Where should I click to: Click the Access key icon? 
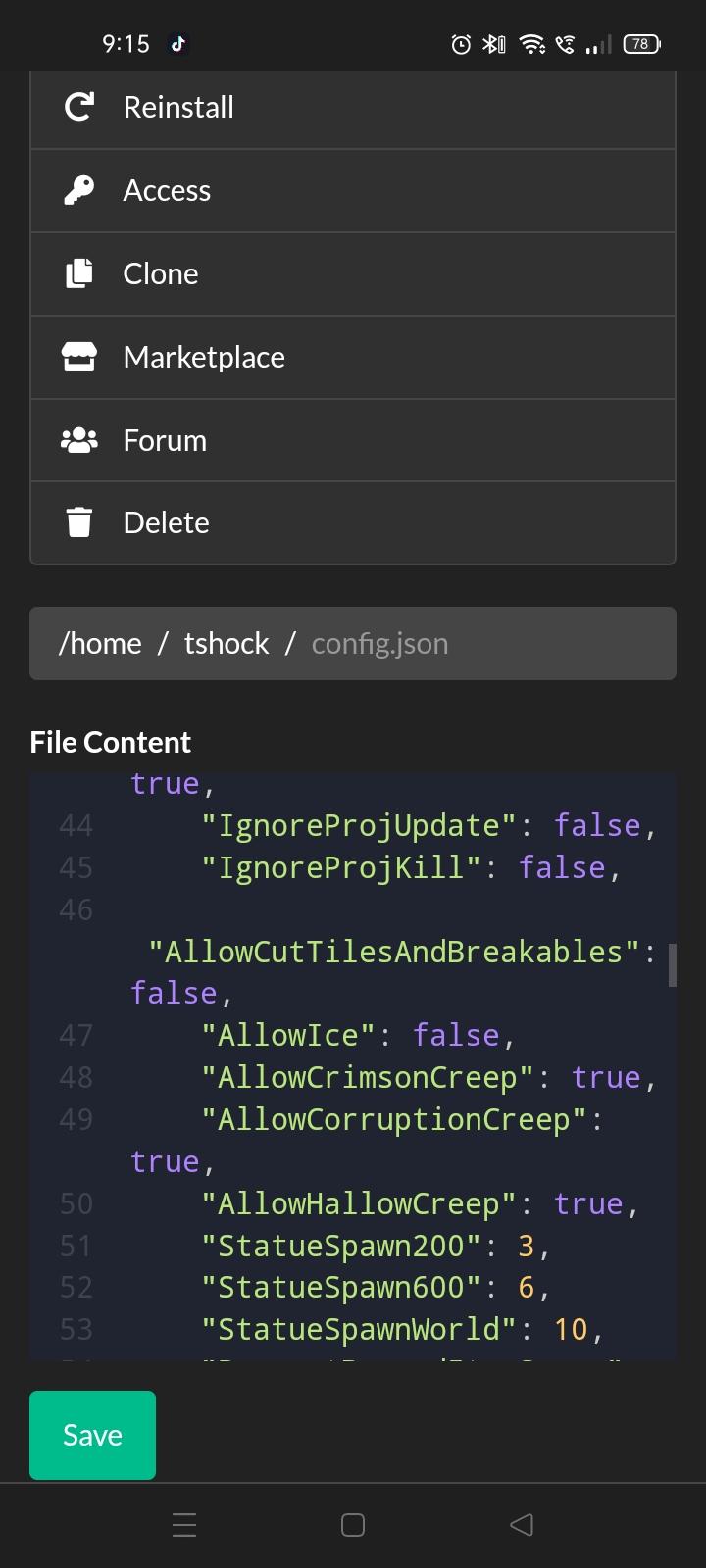pos(79,190)
